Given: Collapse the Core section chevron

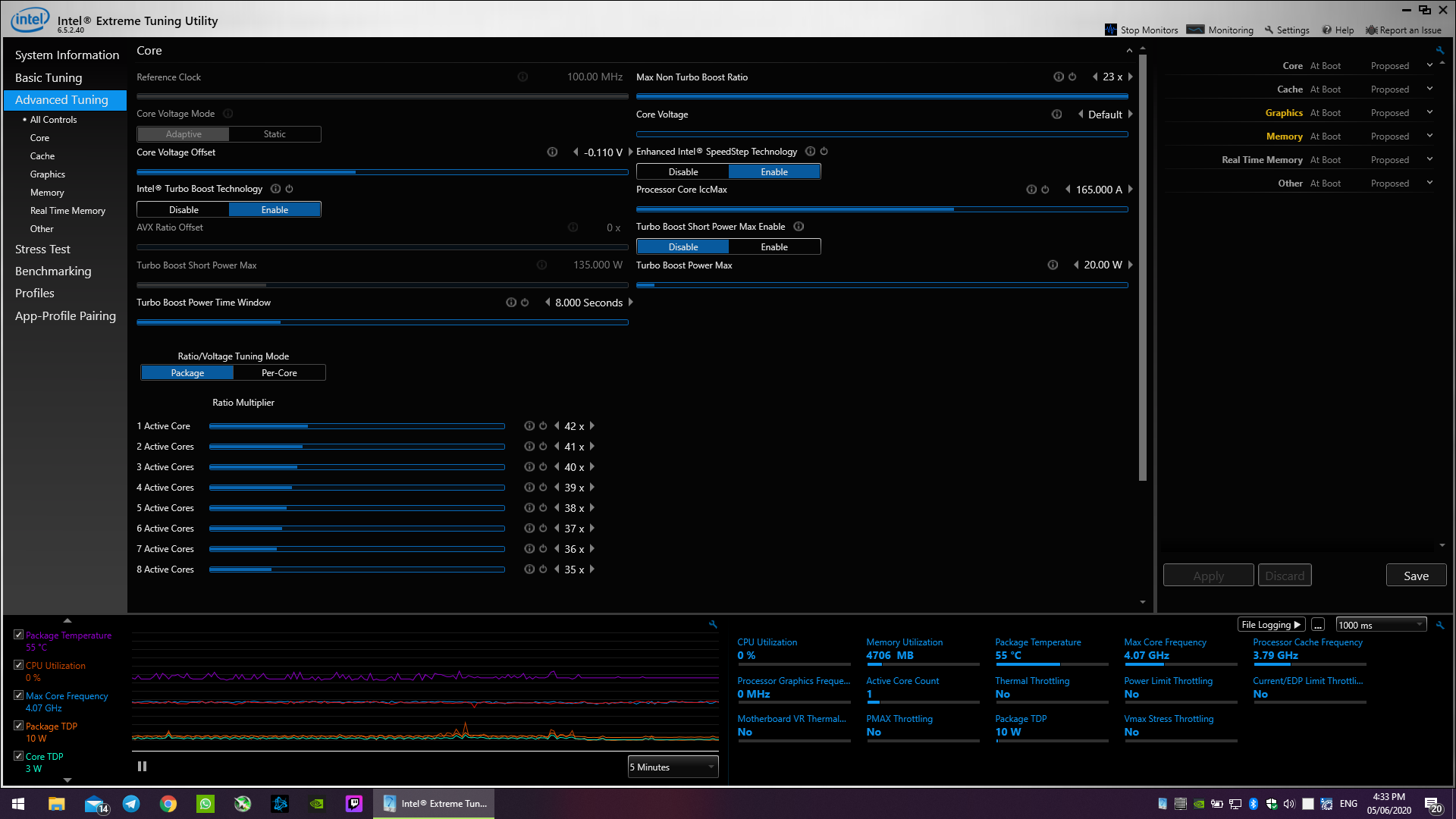Looking at the screenshot, I should (x=1129, y=50).
